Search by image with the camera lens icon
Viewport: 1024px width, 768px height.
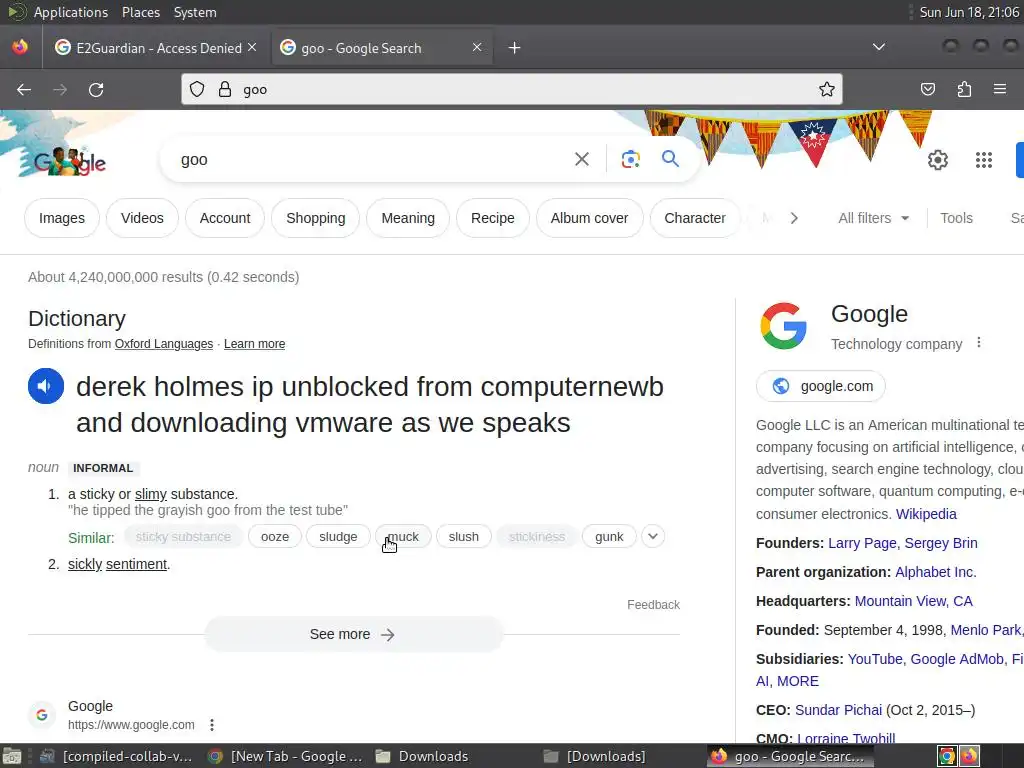[630, 159]
